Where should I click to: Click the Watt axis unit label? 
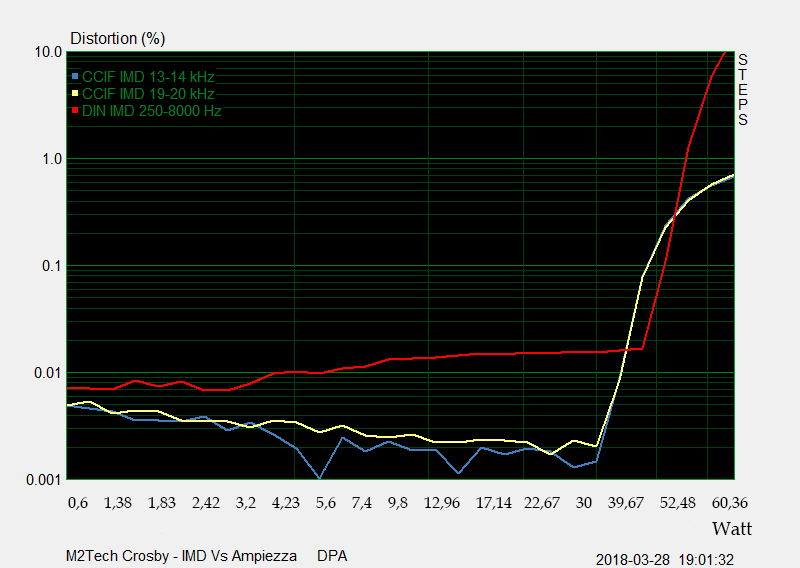(732, 529)
